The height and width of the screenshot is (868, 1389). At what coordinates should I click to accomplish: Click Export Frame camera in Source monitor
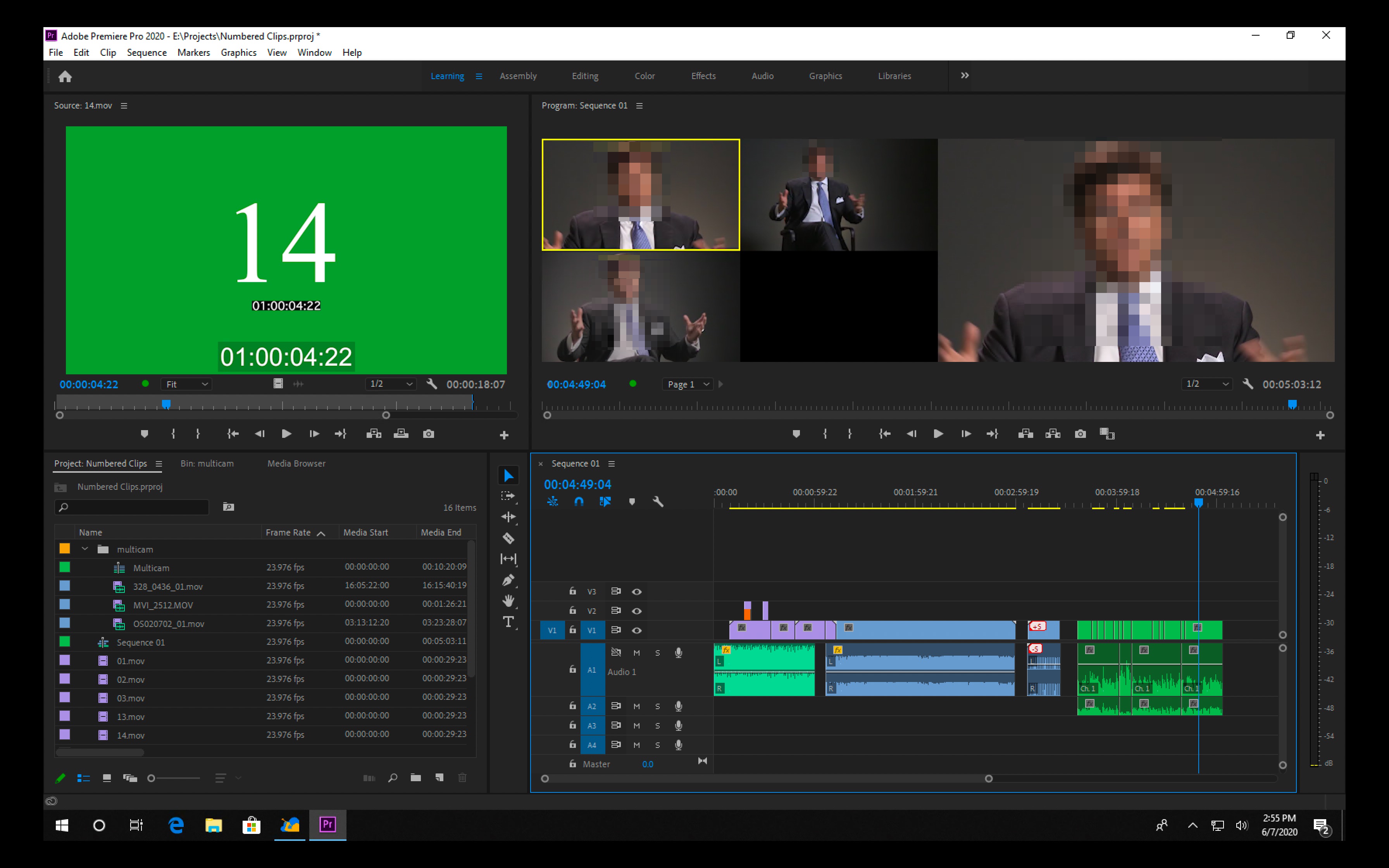click(429, 434)
